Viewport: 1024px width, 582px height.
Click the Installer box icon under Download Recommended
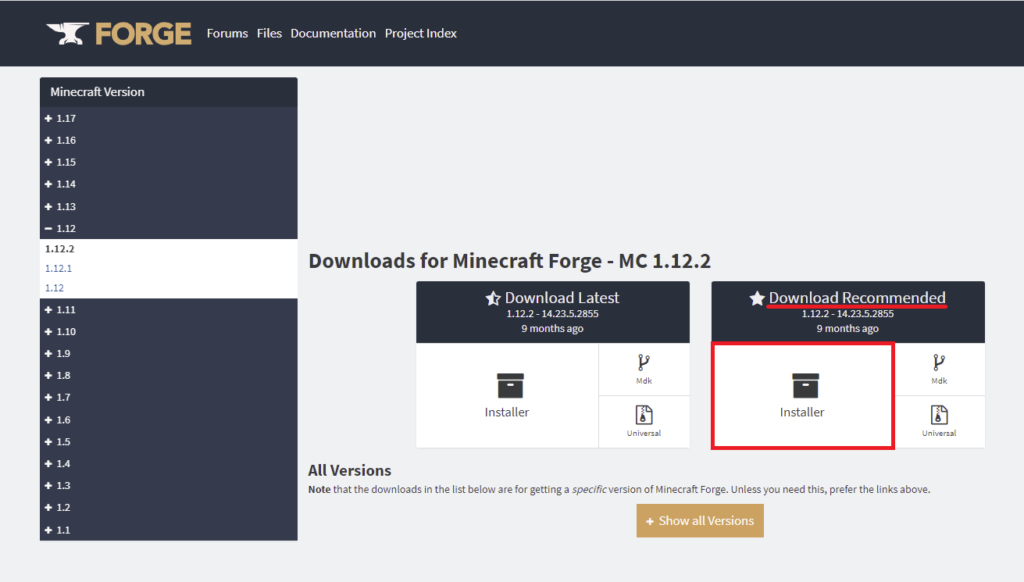click(805, 385)
